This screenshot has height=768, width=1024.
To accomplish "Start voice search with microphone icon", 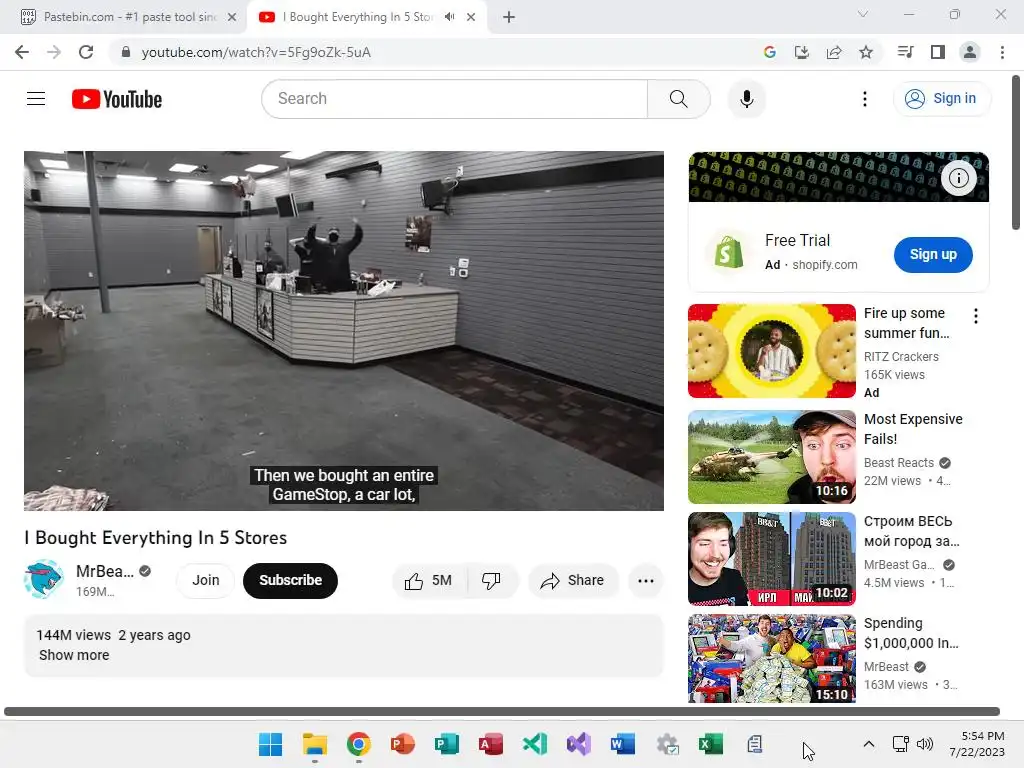I will pos(746,99).
